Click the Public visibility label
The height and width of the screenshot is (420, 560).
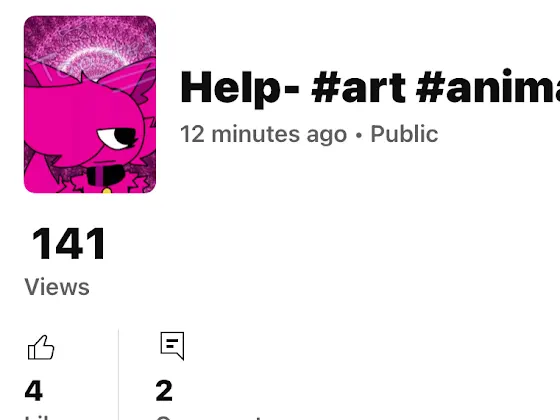coord(404,134)
